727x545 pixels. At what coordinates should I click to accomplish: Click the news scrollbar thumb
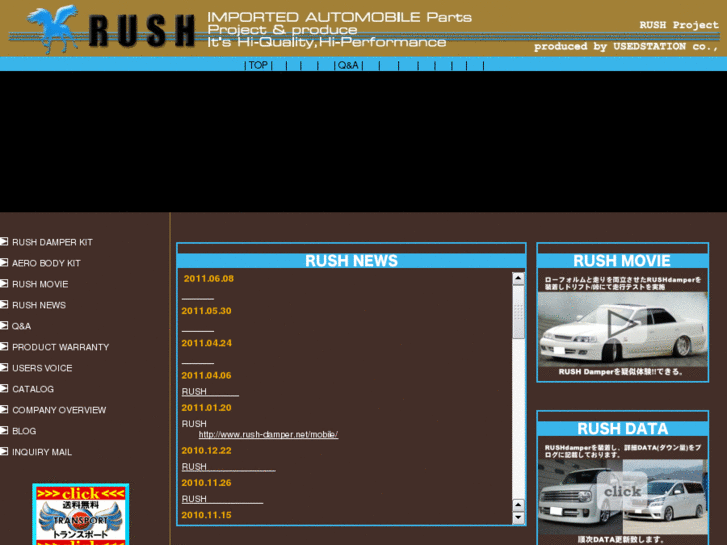pyautogui.click(x=518, y=312)
